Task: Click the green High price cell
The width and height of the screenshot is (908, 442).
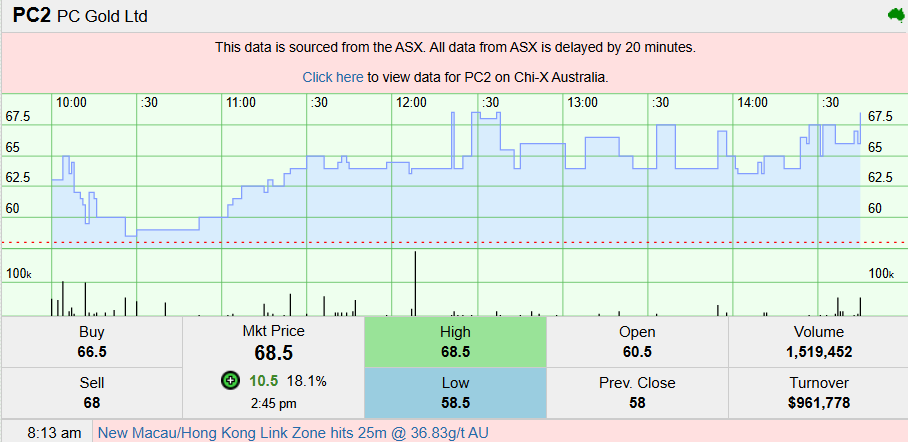Action: point(455,342)
